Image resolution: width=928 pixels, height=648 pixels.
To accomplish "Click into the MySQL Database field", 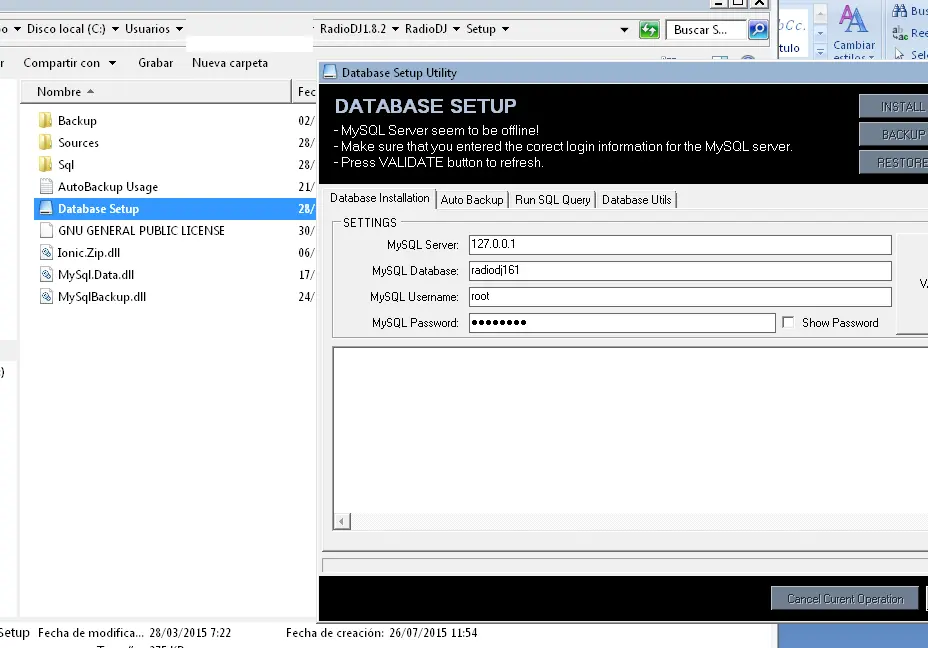I will [x=679, y=271].
